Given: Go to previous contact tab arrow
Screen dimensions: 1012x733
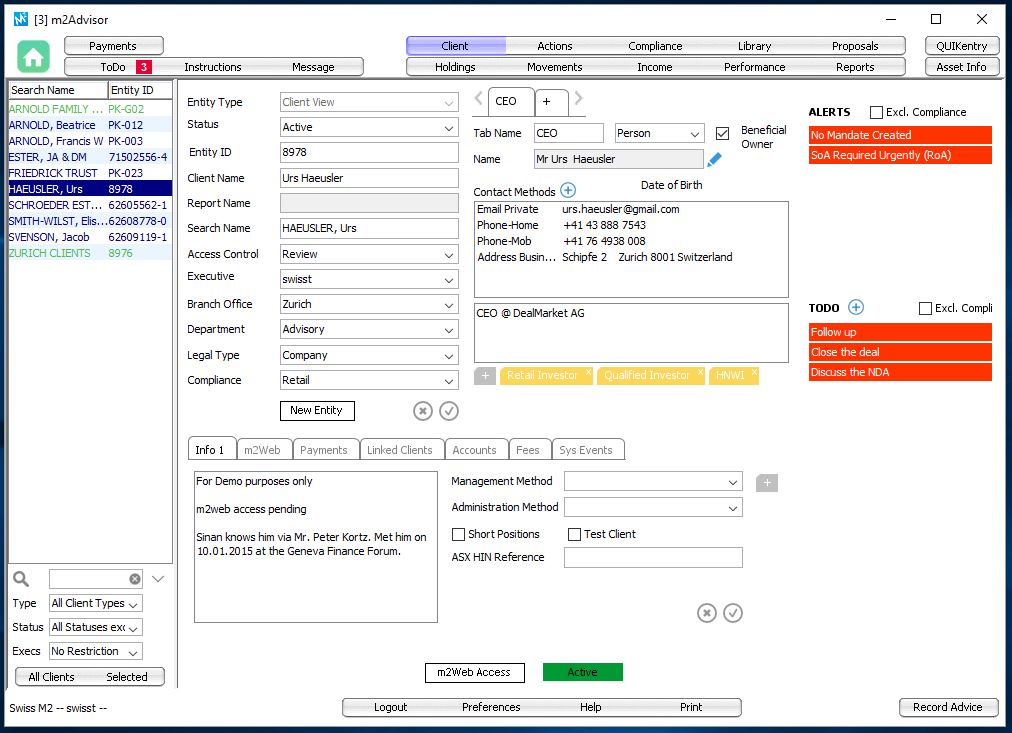Looking at the screenshot, I should coord(478,98).
